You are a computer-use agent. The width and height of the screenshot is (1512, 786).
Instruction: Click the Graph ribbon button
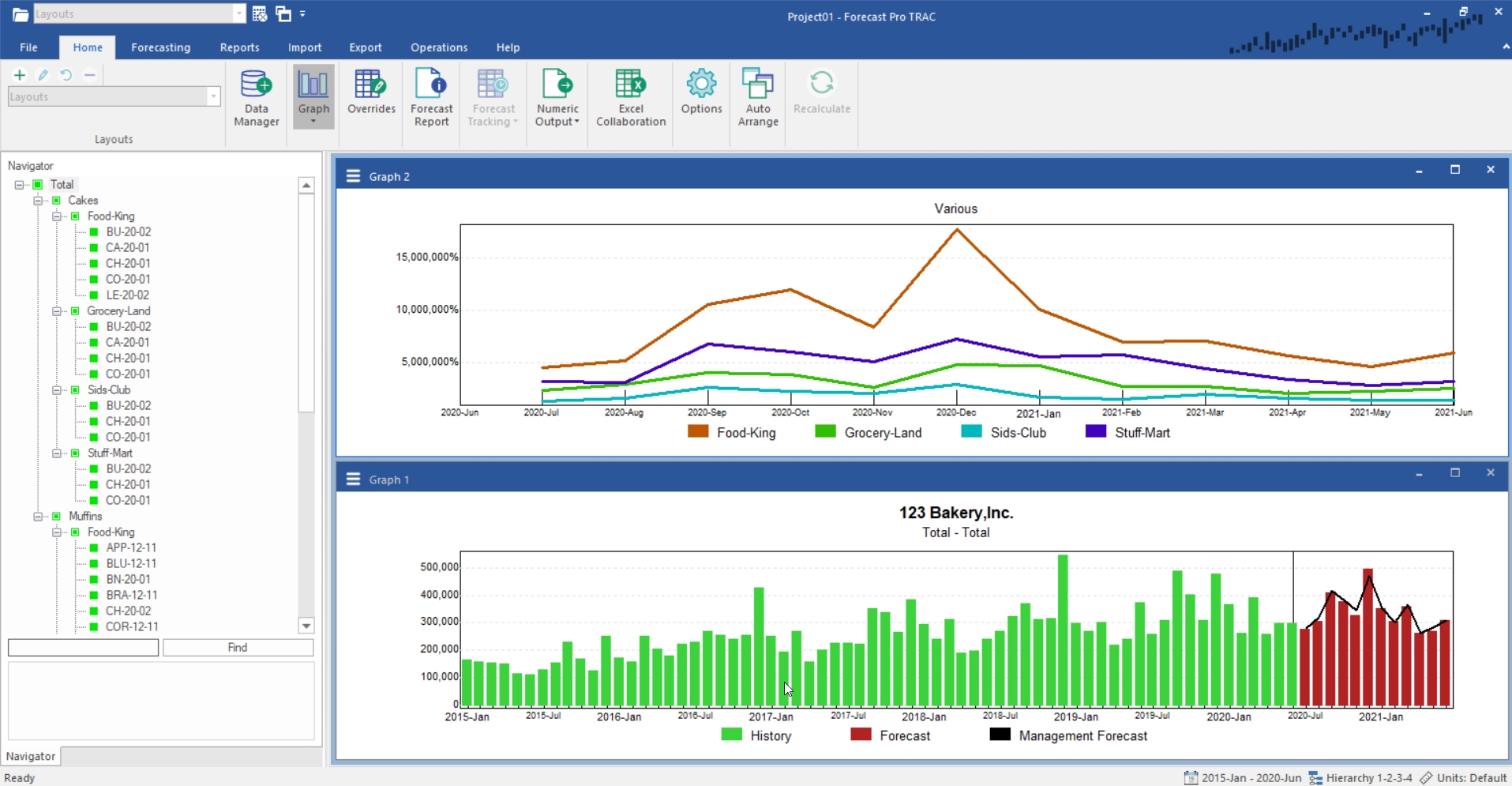coord(313,96)
